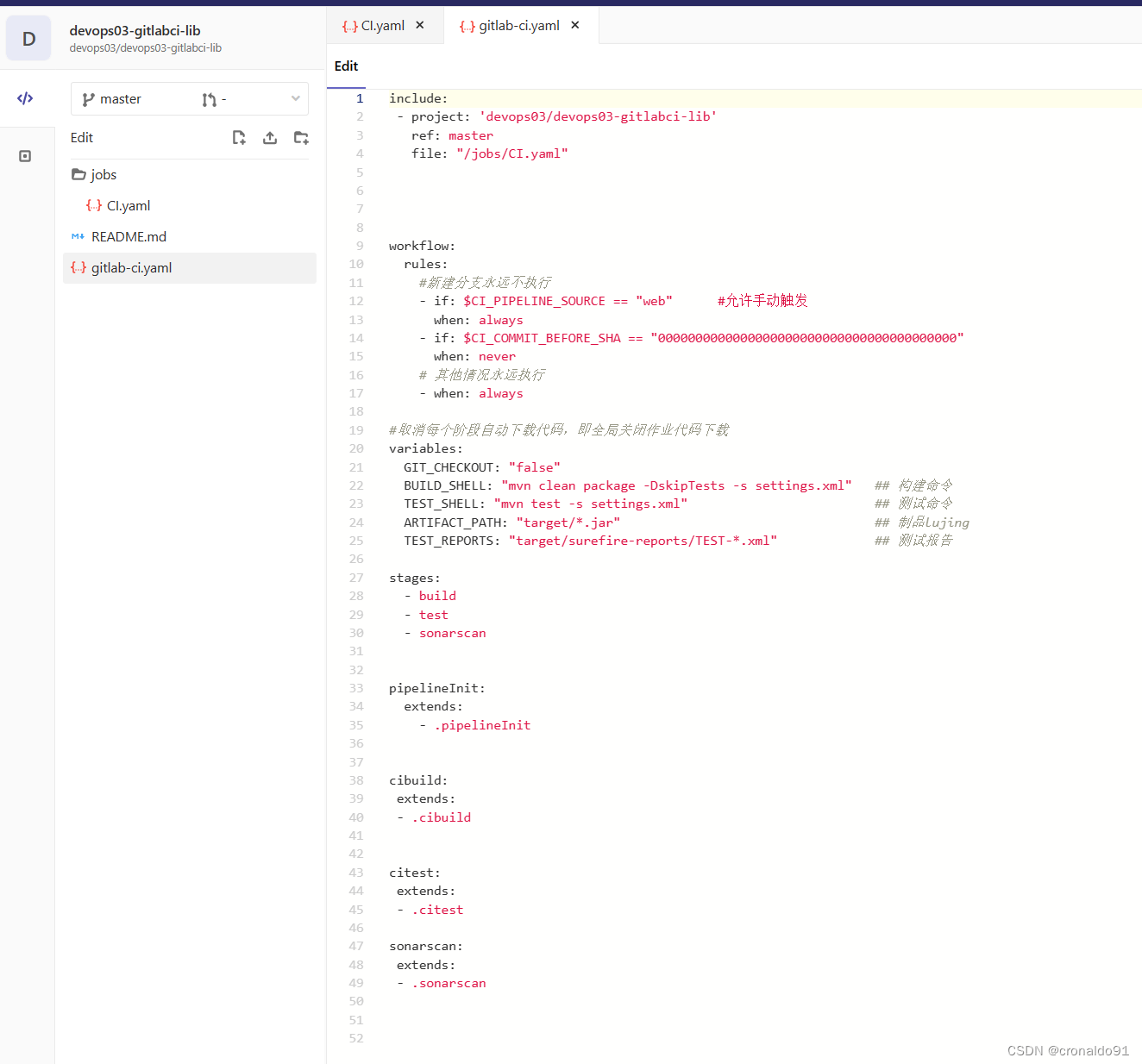The height and width of the screenshot is (1064, 1142).
Task: Click the $CI_PIPELINE_SOURCE variable
Action: (x=534, y=301)
